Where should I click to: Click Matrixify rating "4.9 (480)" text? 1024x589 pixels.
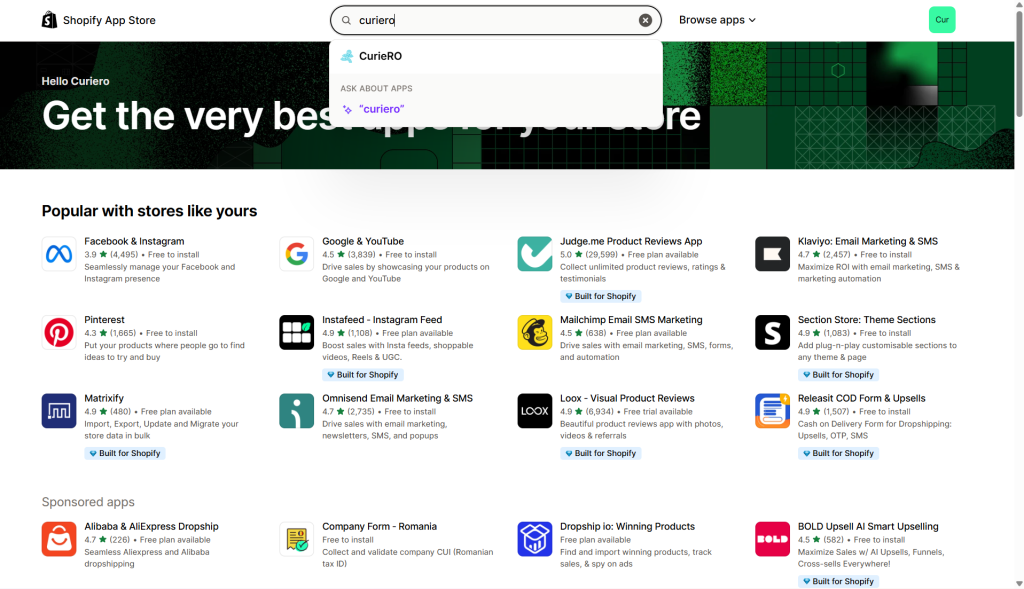click(x=107, y=411)
